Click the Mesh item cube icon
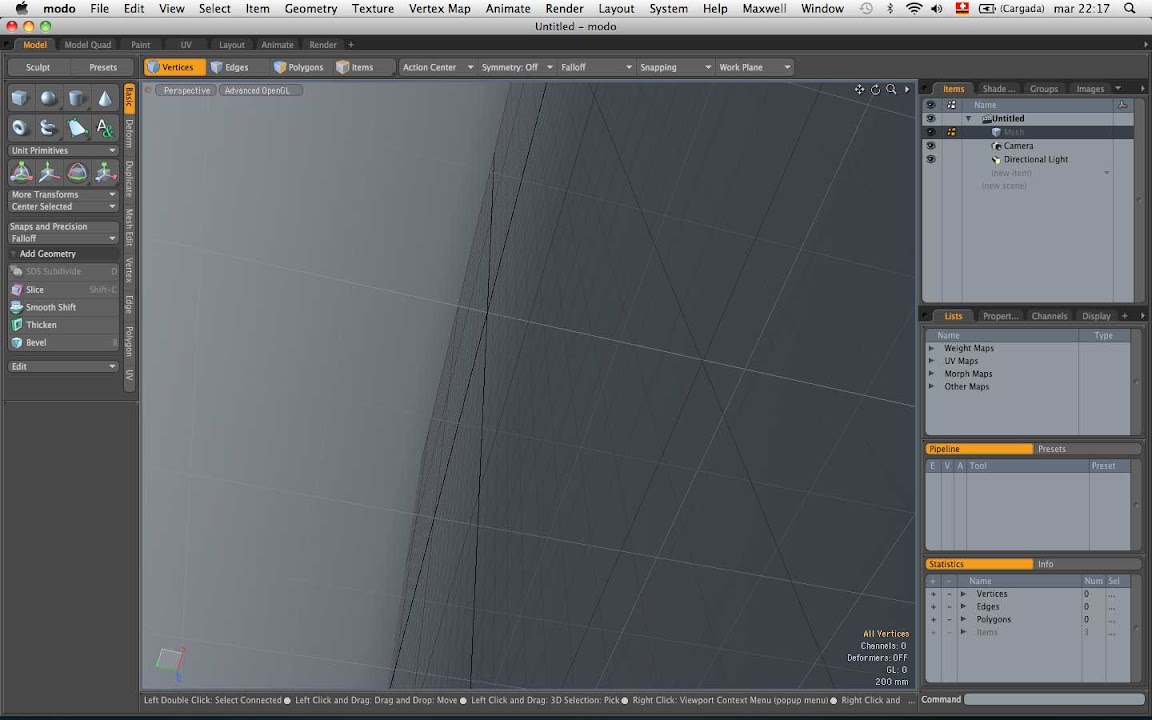1152x720 pixels. pos(996,132)
